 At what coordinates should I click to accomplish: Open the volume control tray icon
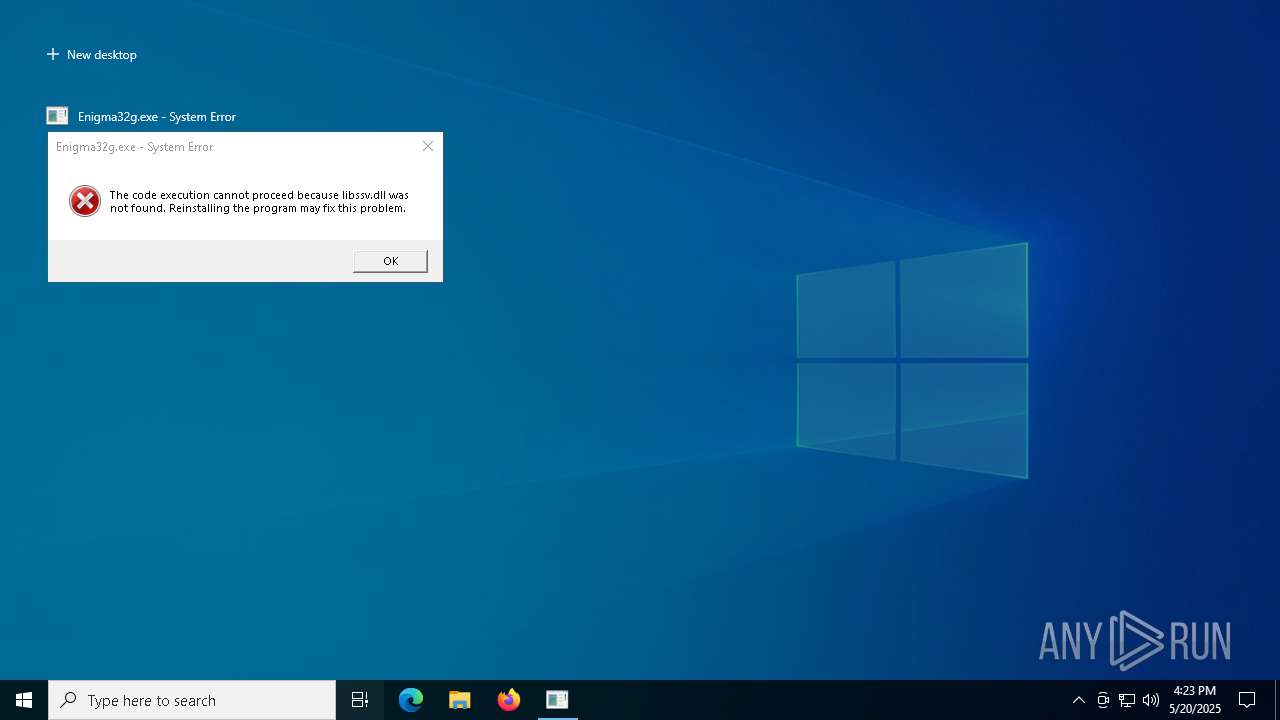click(1151, 700)
